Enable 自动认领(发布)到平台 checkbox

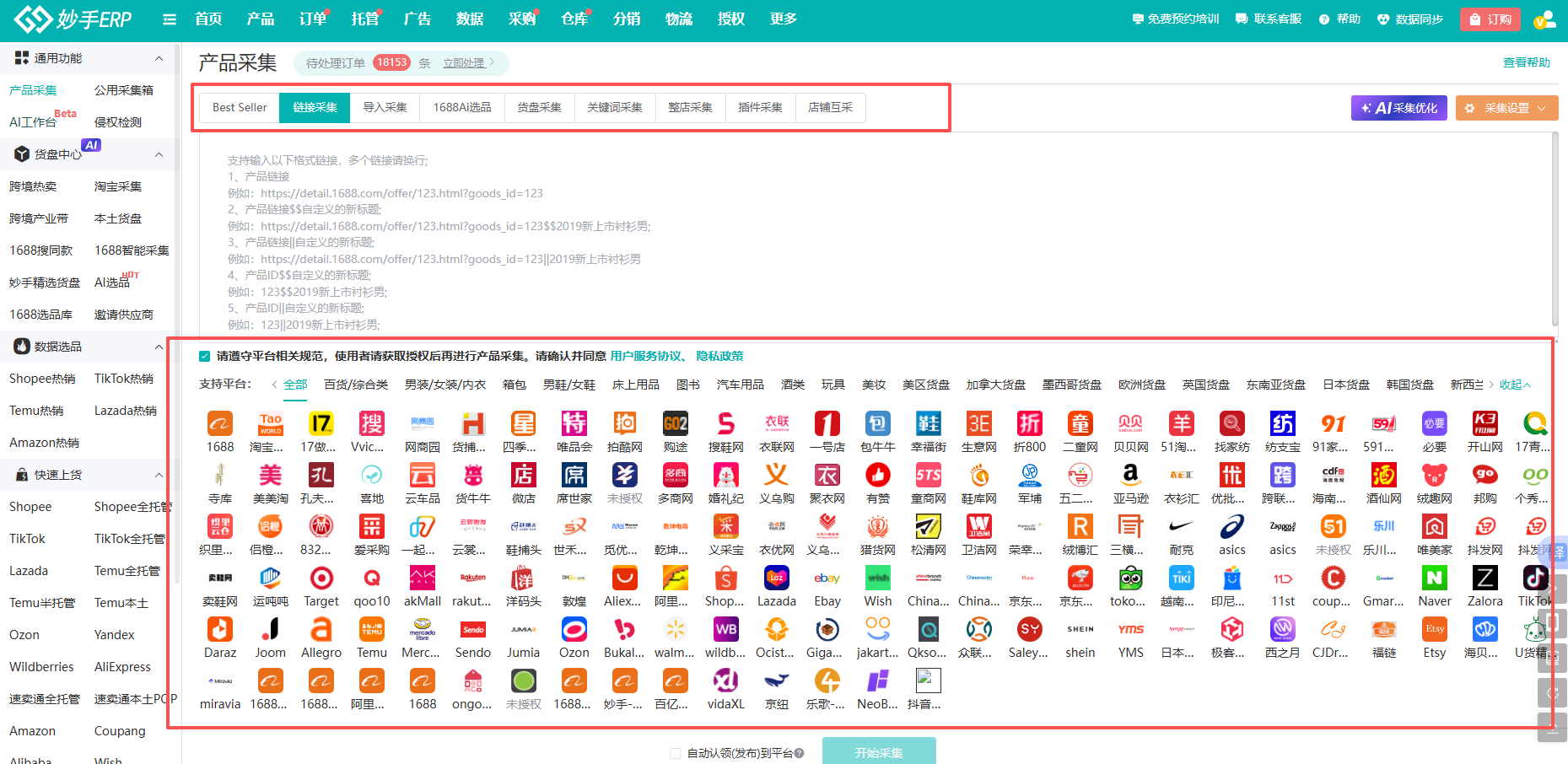tap(675, 754)
